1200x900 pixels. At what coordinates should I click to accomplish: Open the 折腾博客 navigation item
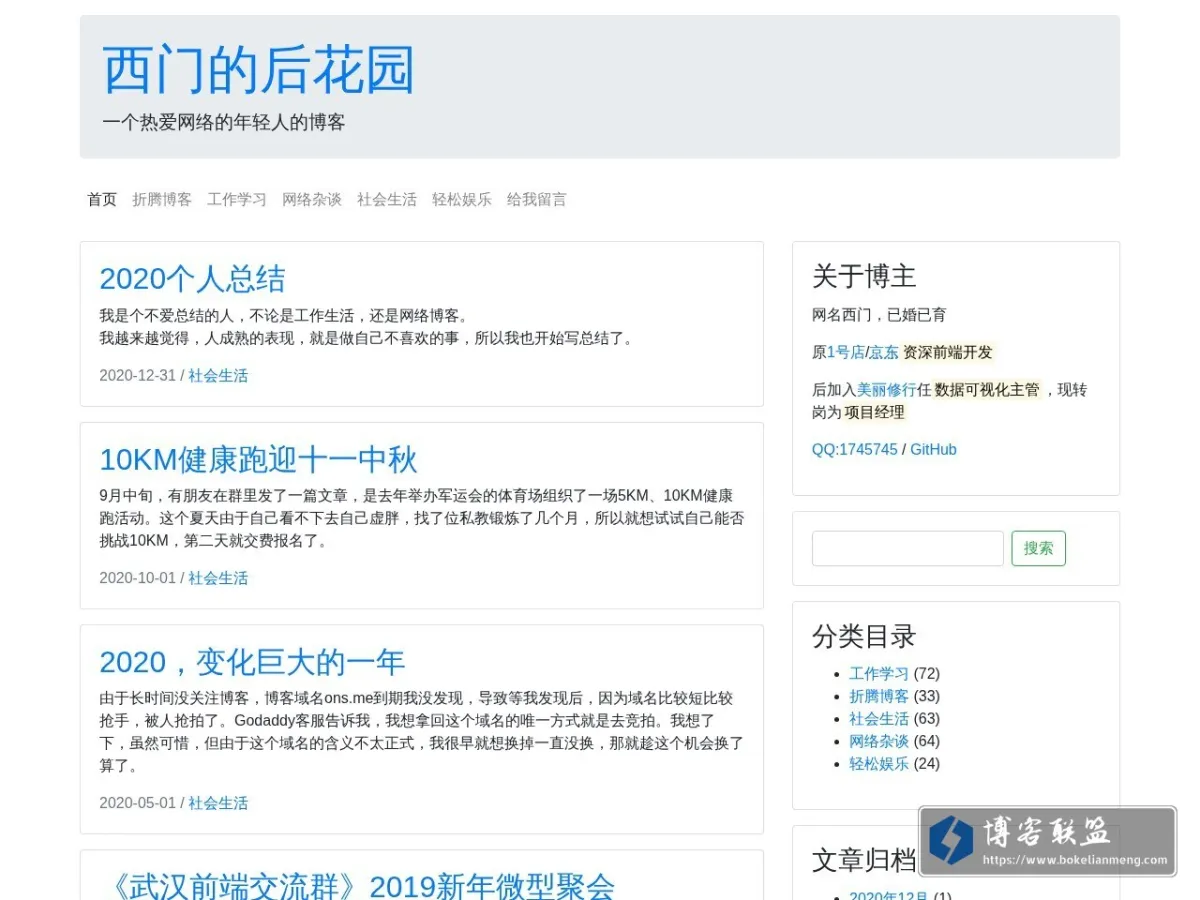pyautogui.click(x=162, y=199)
